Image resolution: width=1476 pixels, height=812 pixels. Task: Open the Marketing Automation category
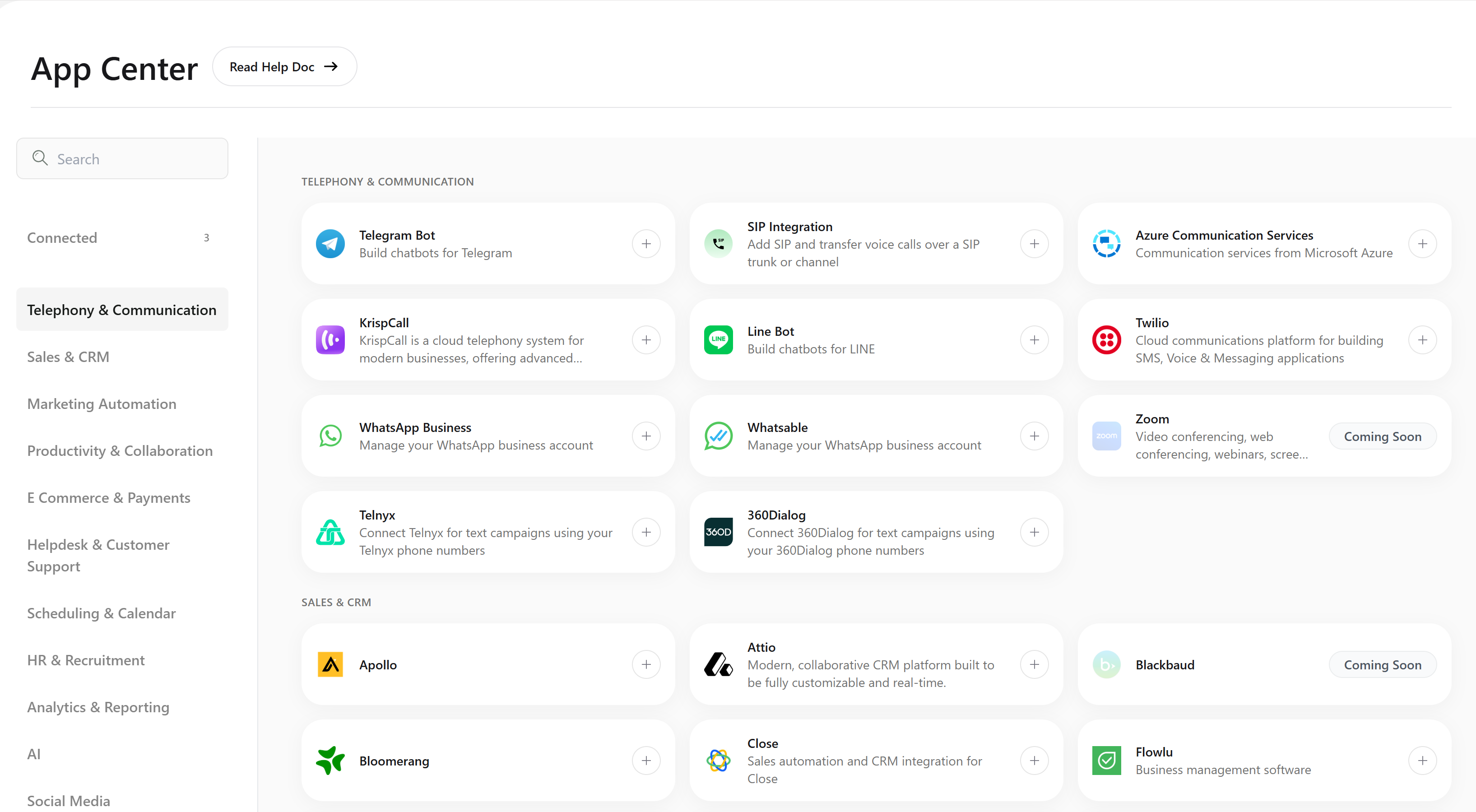(102, 404)
